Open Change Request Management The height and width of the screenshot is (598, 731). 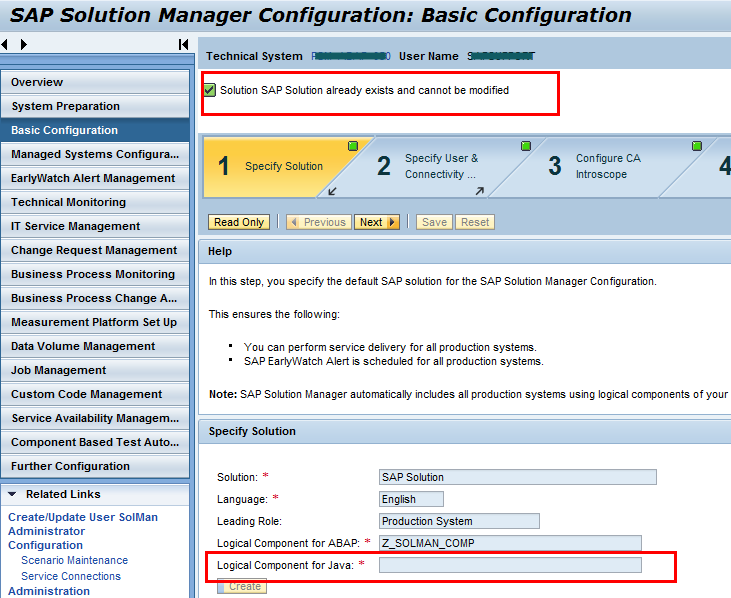click(x=95, y=250)
